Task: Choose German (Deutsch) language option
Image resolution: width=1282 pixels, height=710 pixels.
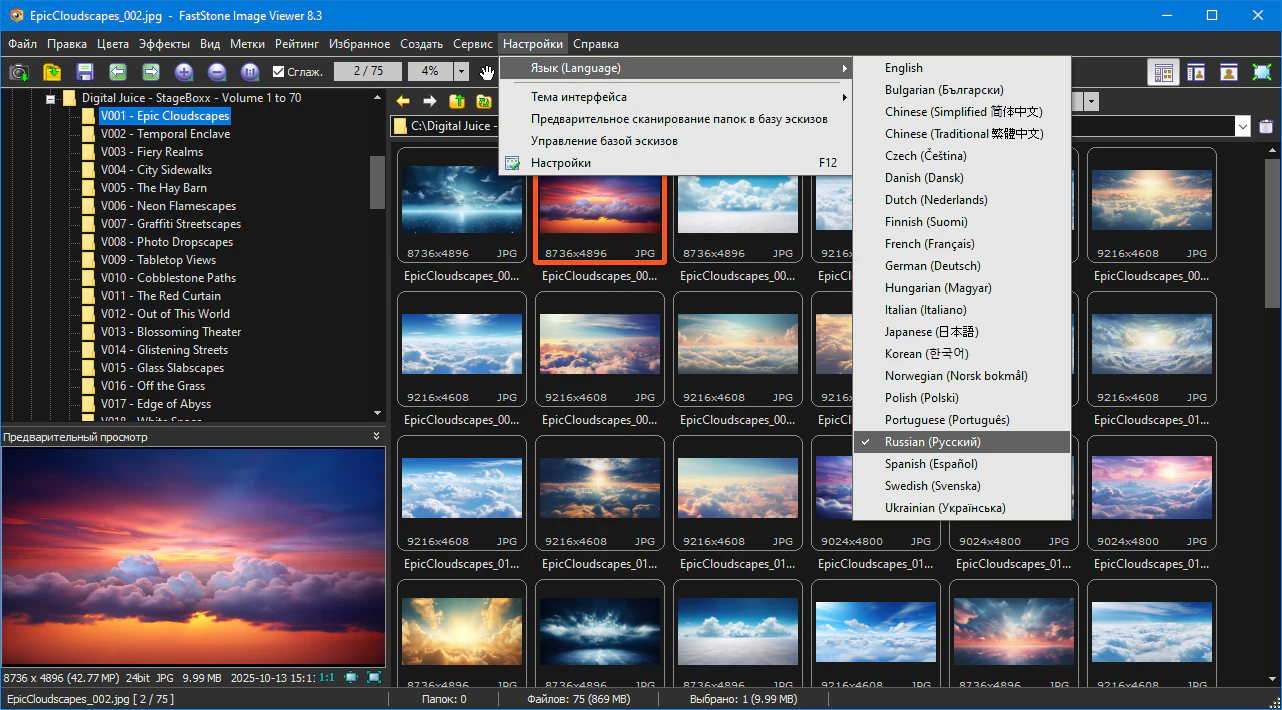Action: [932, 266]
